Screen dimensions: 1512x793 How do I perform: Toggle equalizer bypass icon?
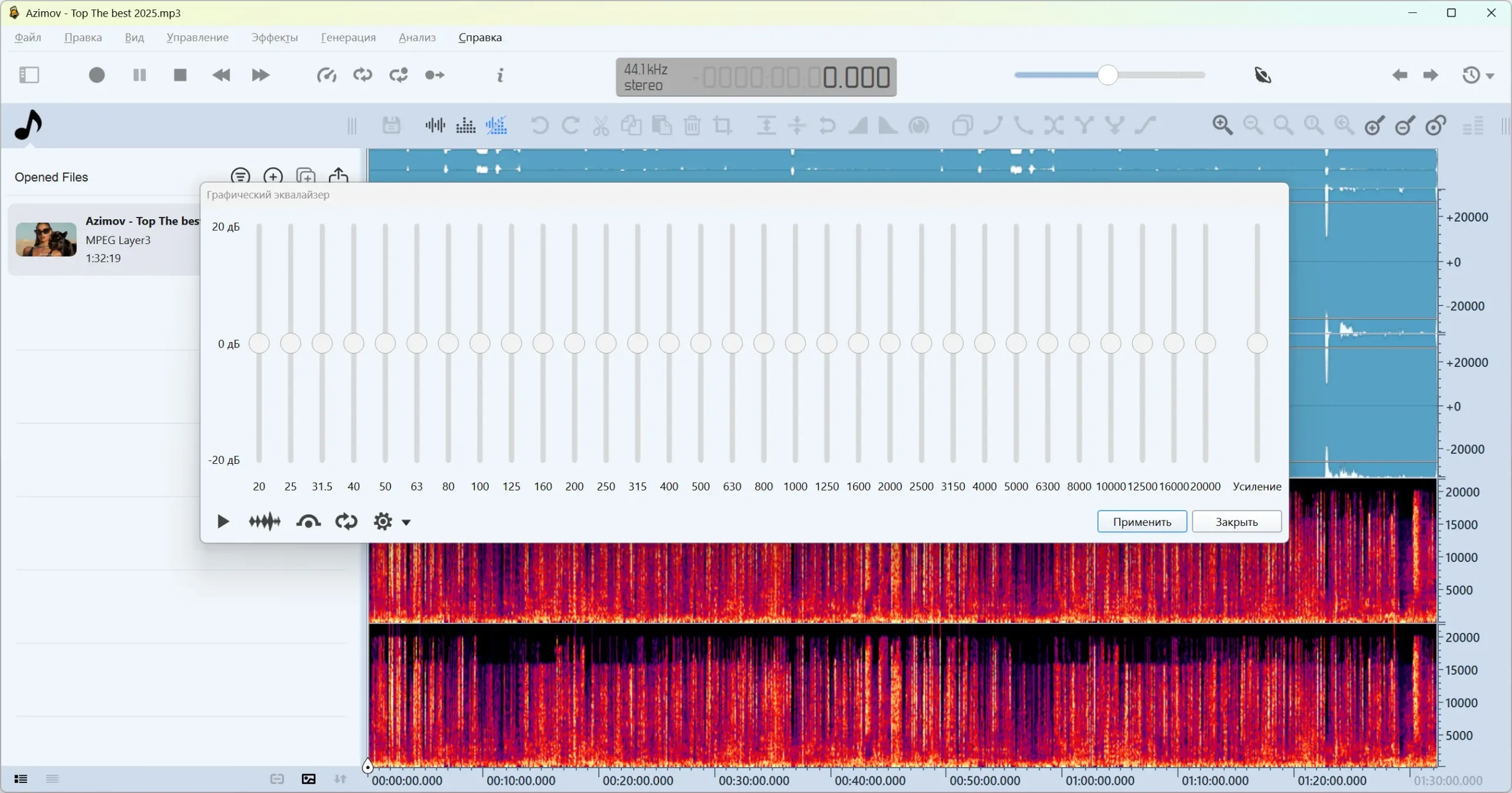pyautogui.click(x=308, y=521)
